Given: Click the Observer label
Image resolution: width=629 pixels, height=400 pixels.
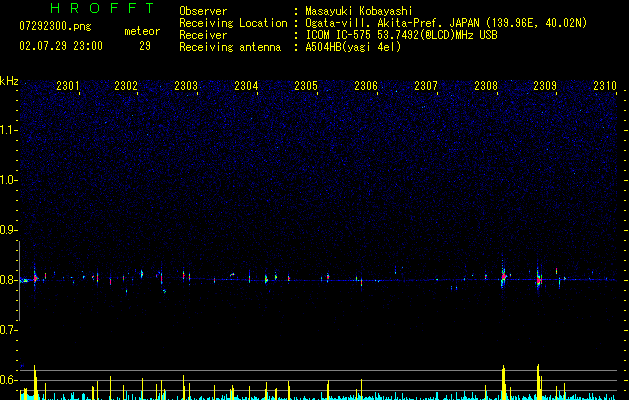Looking at the screenshot, I should tap(203, 11).
